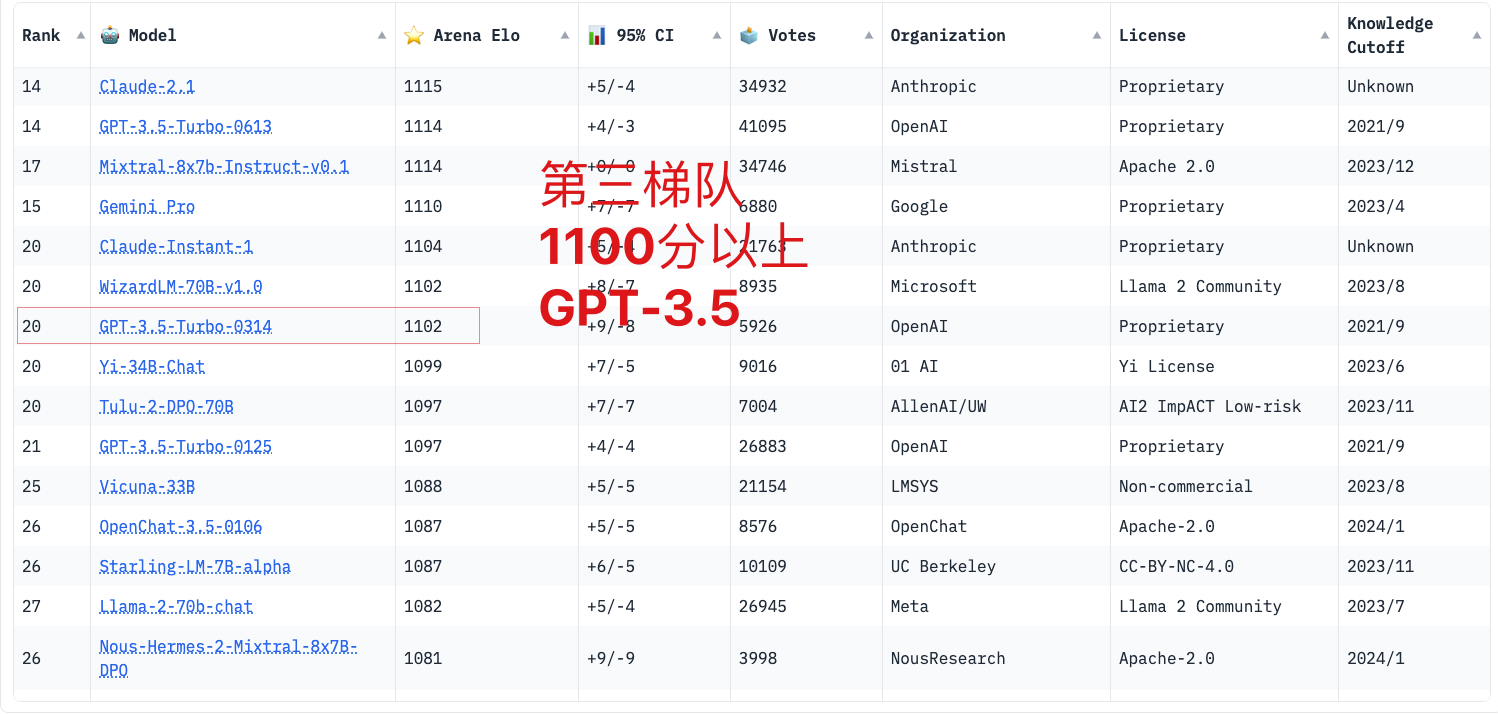
Task: Click the Knowledge Cutoff header label
Action: pos(1390,35)
